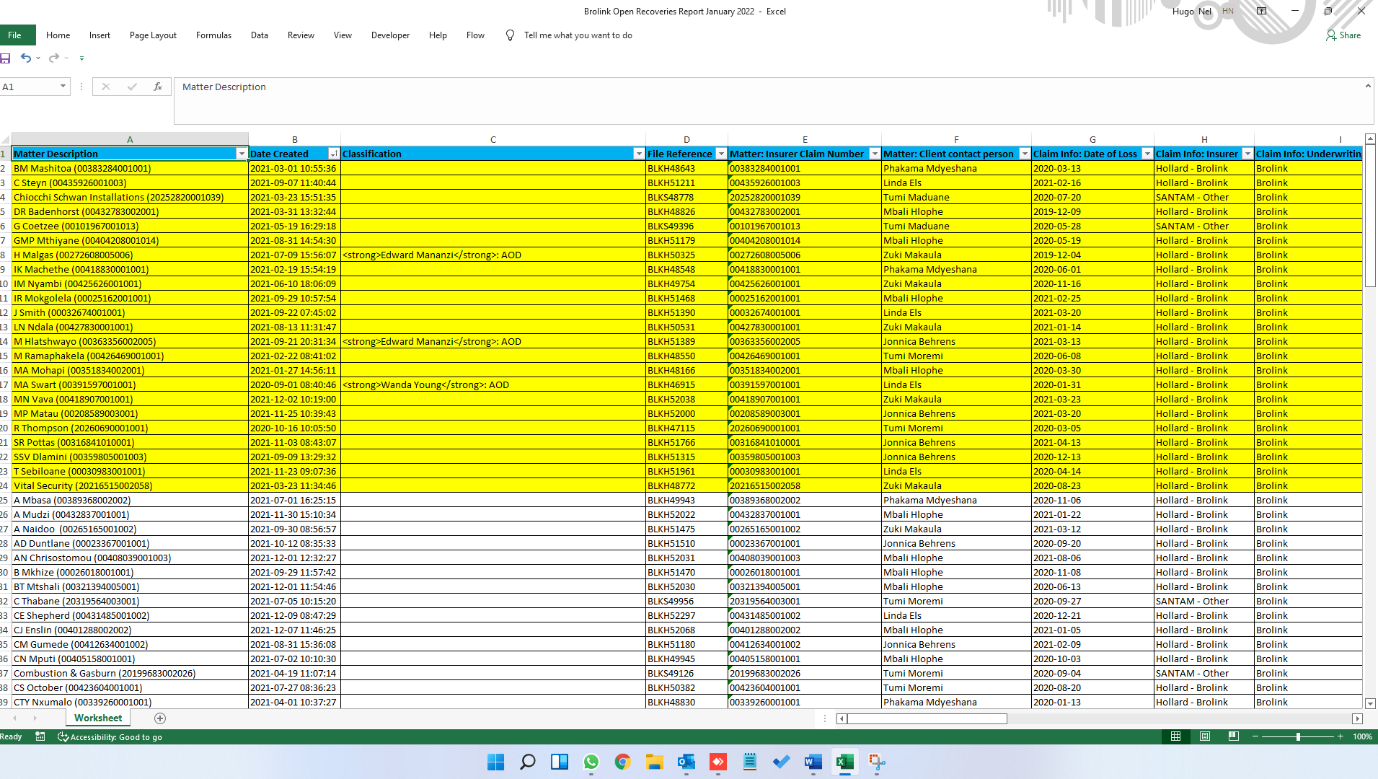Select cell Combustion & Gasburn (20199683002026)
The image size is (1378, 779).
coord(130,673)
